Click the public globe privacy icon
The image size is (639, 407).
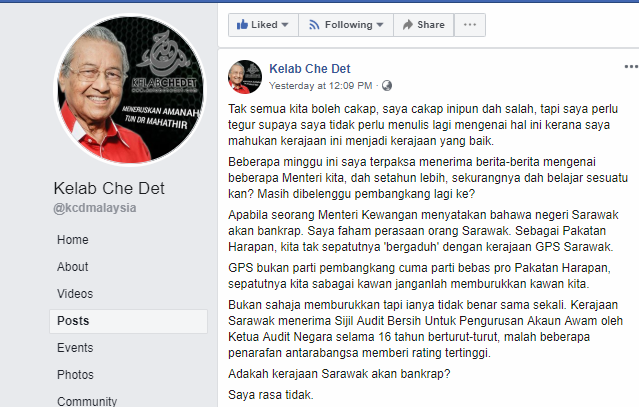pos(387,86)
